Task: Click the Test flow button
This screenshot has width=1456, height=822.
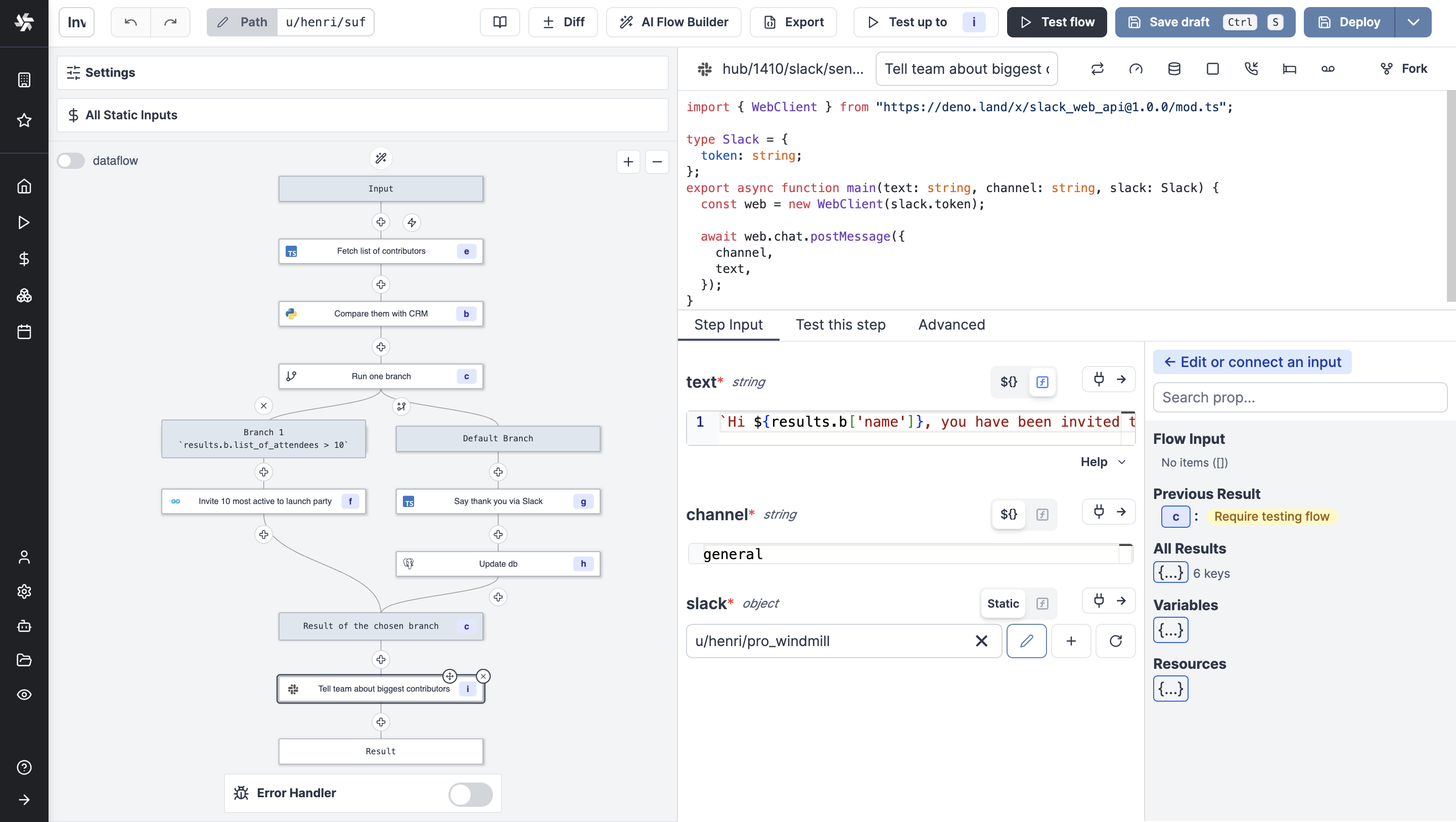Action: pos(1057,22)
